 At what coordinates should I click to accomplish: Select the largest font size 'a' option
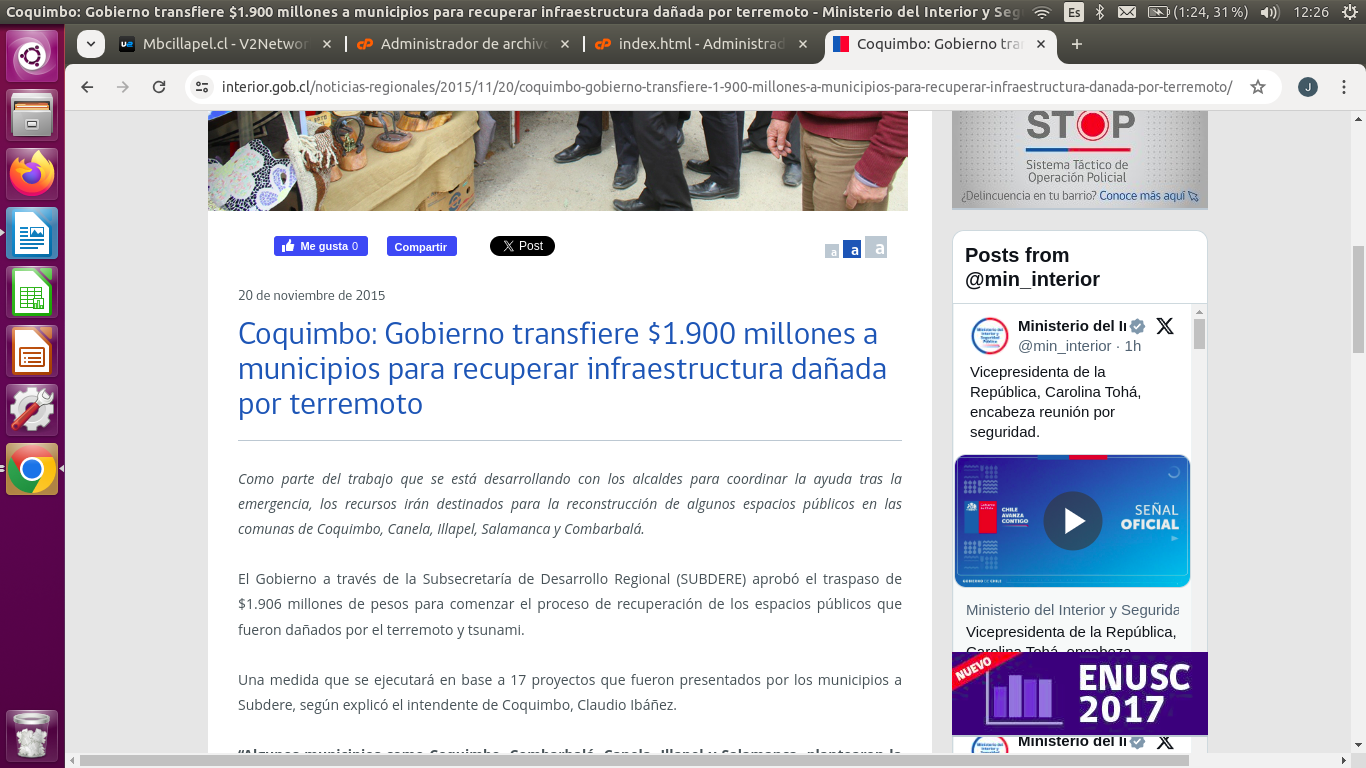point(876,248)
